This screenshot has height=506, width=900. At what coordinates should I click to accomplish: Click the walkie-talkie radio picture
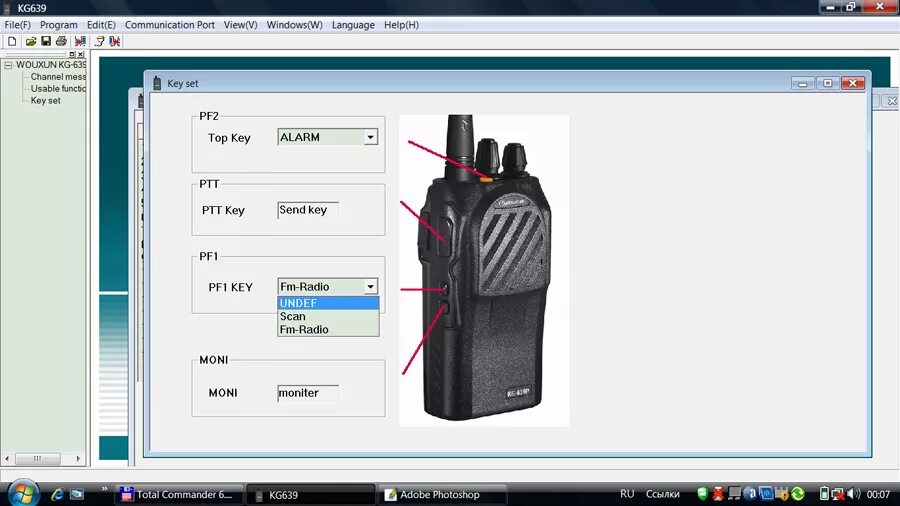pos(484,270)
